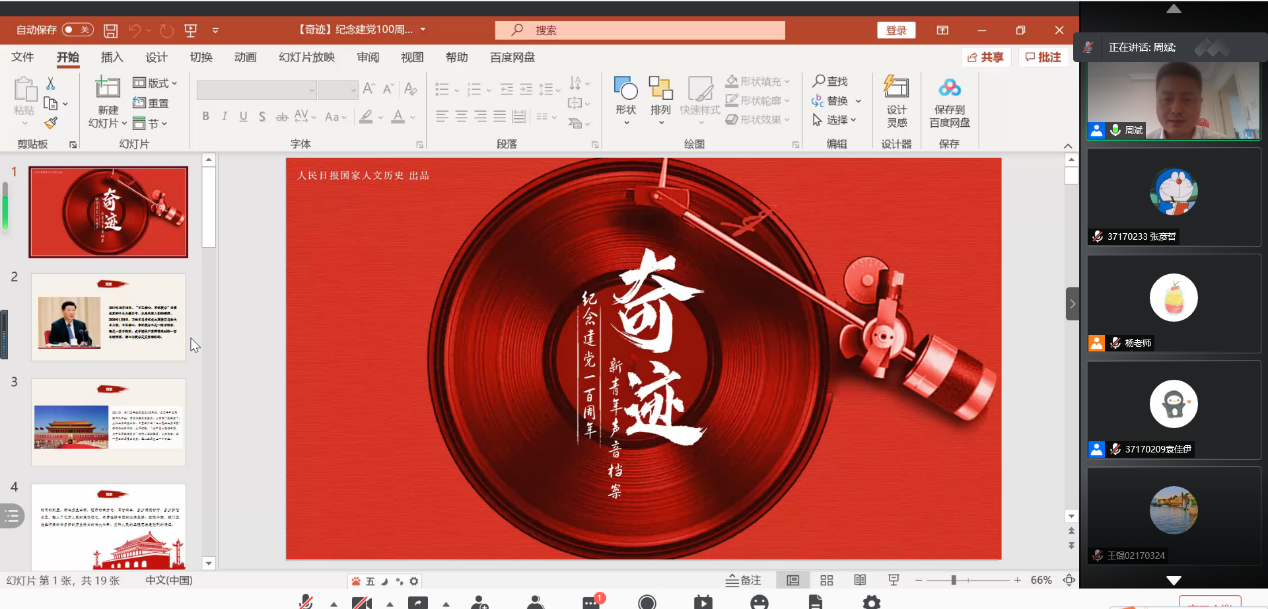Click the zoom slider in status bar
The image size is (1268, 609).
point(954,580)
